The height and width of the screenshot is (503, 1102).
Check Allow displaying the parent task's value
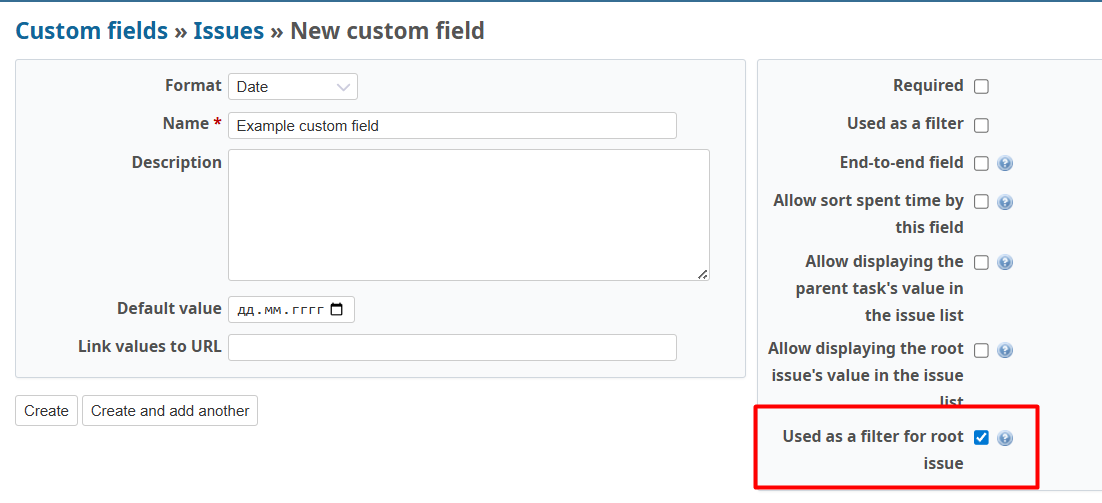pyautogui.click(x=981, y=263)
